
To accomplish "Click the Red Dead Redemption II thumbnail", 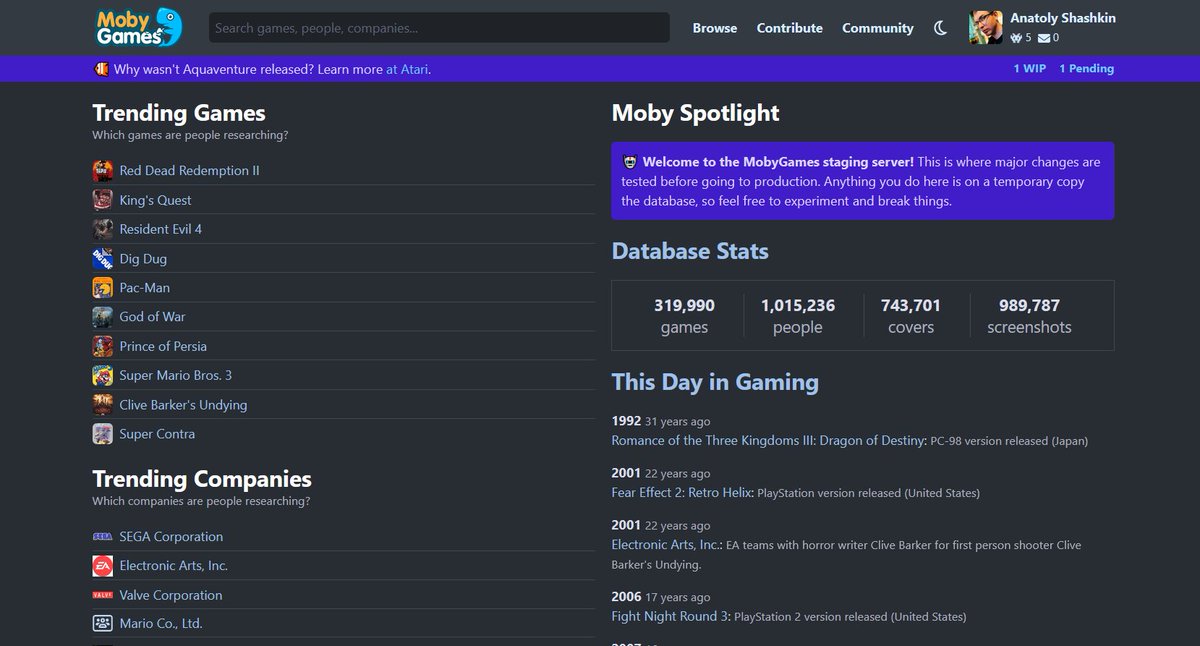I will 103,171.
